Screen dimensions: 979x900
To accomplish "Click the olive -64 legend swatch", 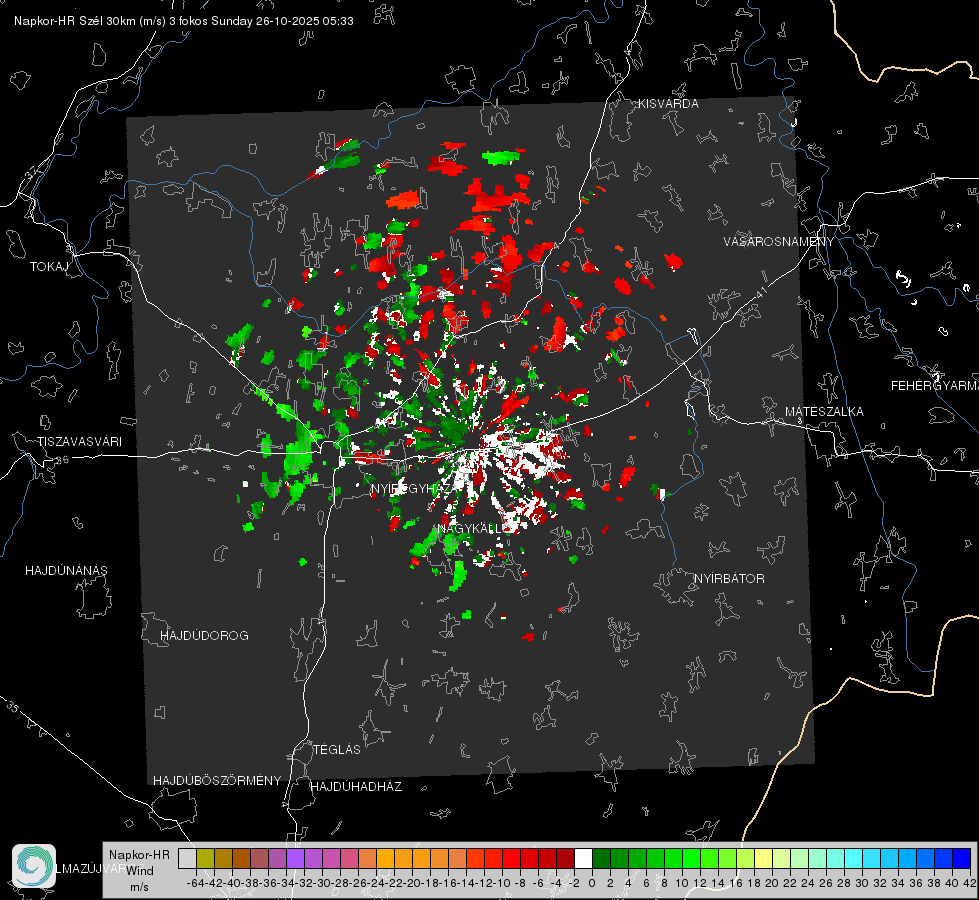I will [x=205, y=858].
